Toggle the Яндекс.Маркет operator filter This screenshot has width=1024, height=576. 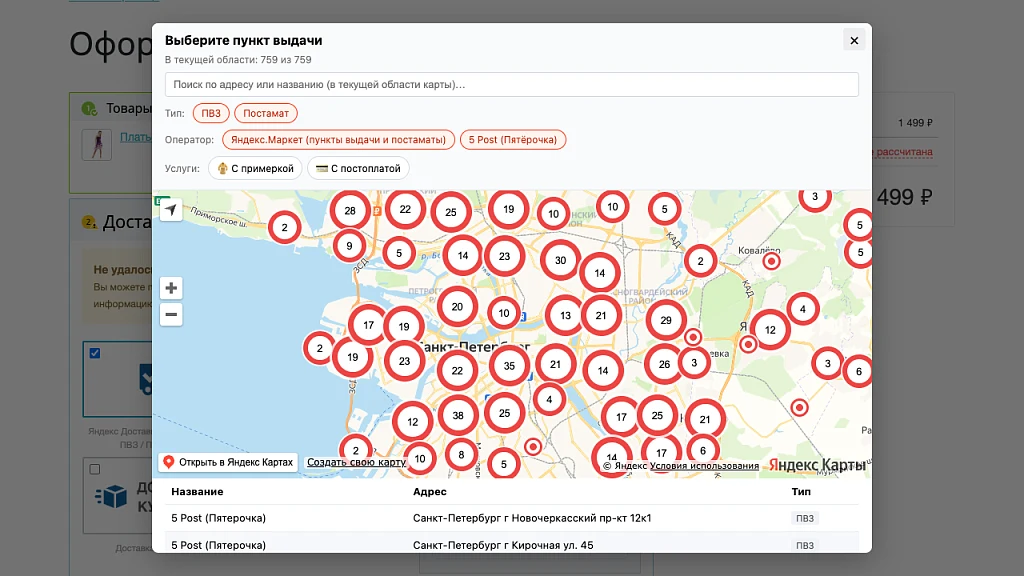click(338, 140)
